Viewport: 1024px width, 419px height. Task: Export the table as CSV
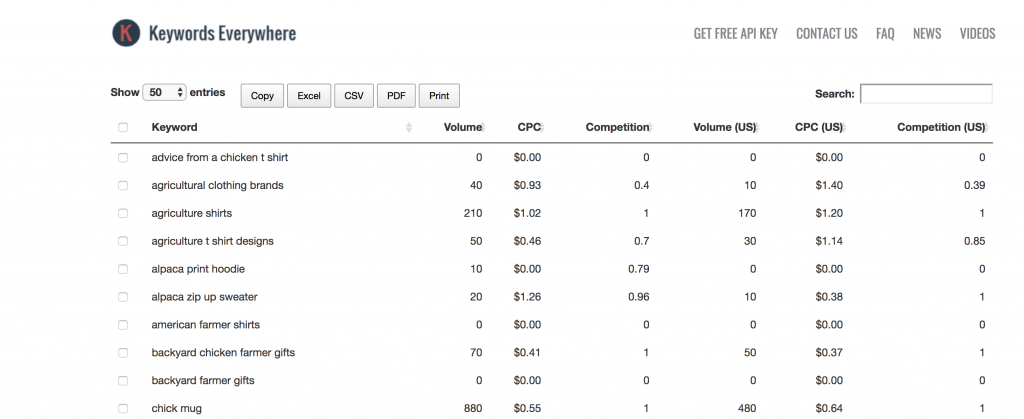(354, 95)
